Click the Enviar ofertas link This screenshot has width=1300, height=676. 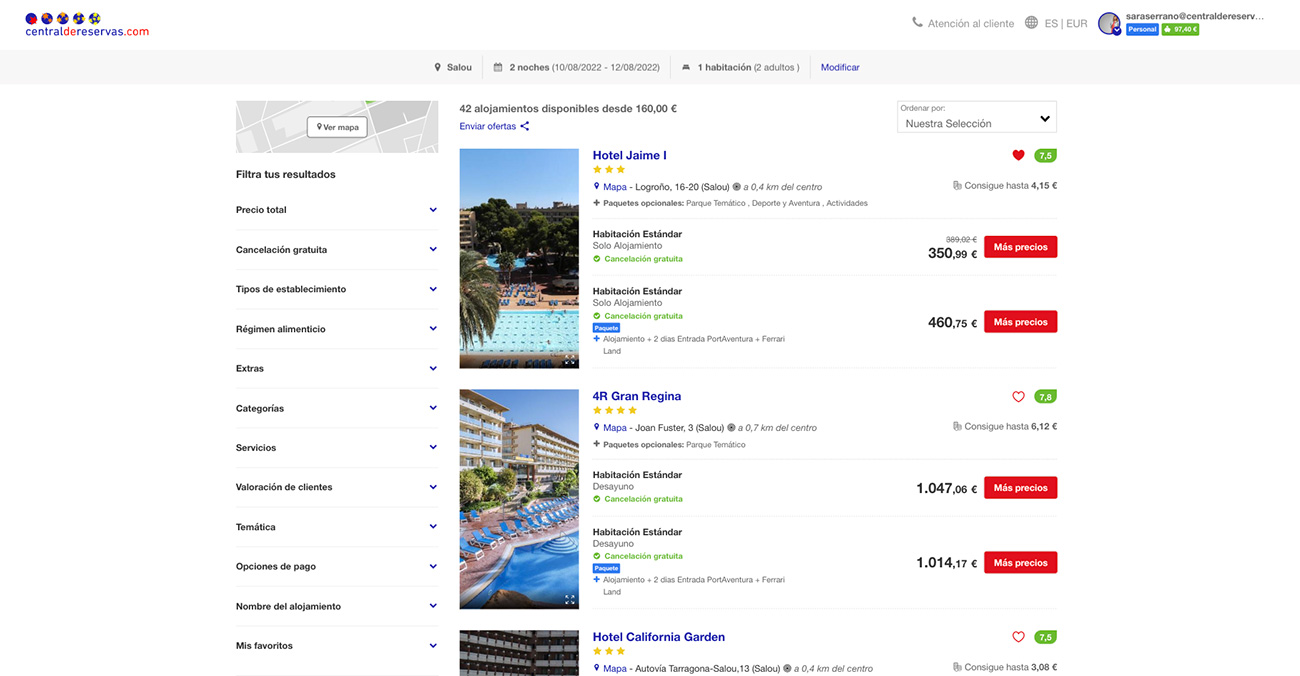(x=488, y=126)
